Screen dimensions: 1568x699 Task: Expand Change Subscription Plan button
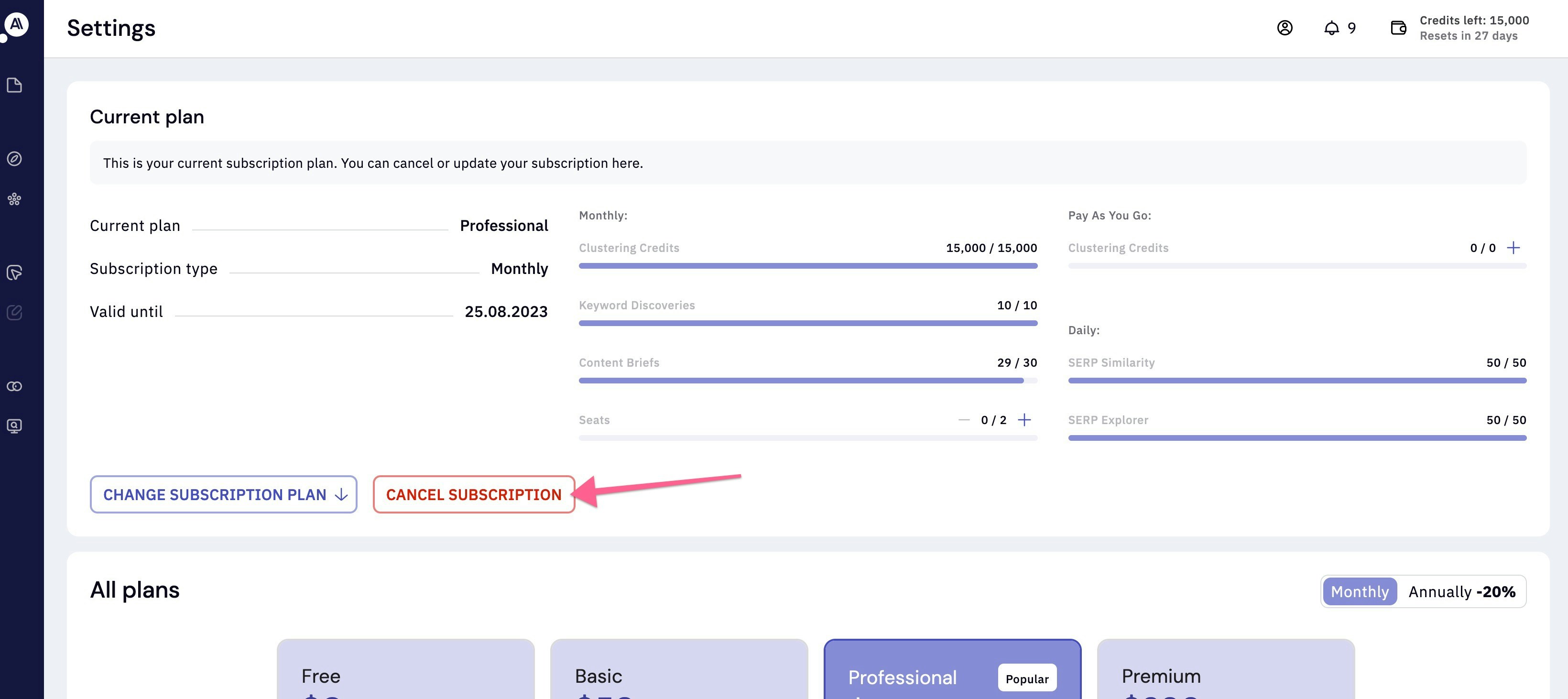tap(223, 494)
